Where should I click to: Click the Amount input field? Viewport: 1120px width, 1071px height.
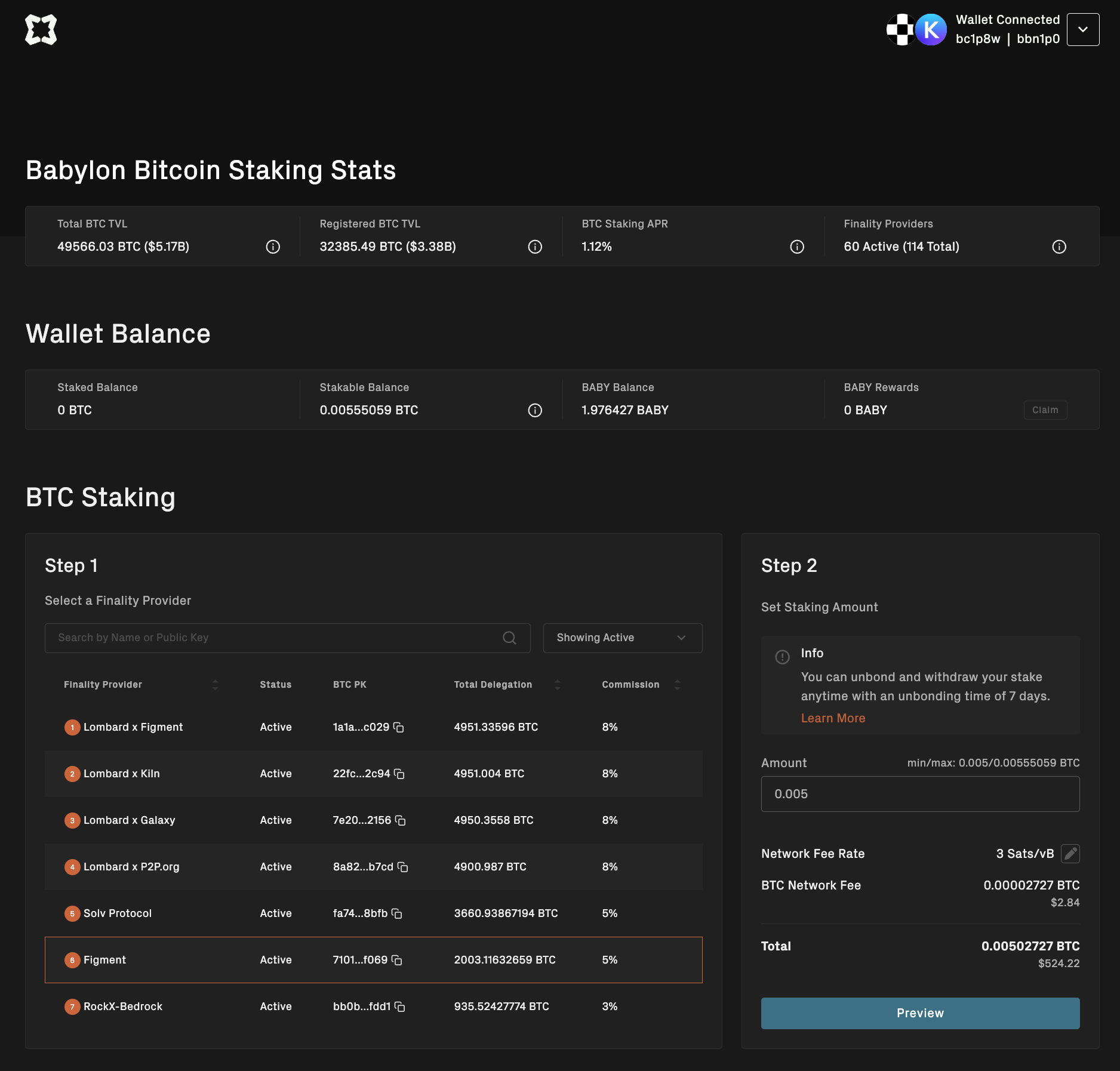point(920,794)
